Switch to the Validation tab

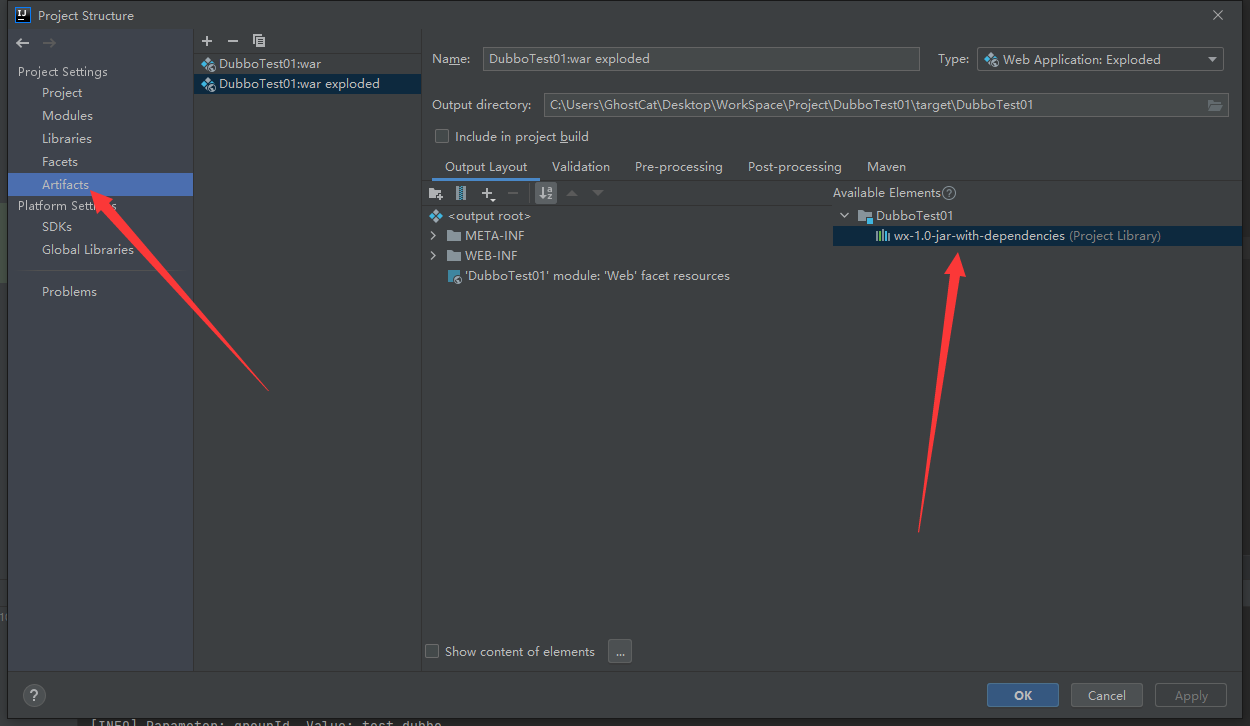pos(581,167)
